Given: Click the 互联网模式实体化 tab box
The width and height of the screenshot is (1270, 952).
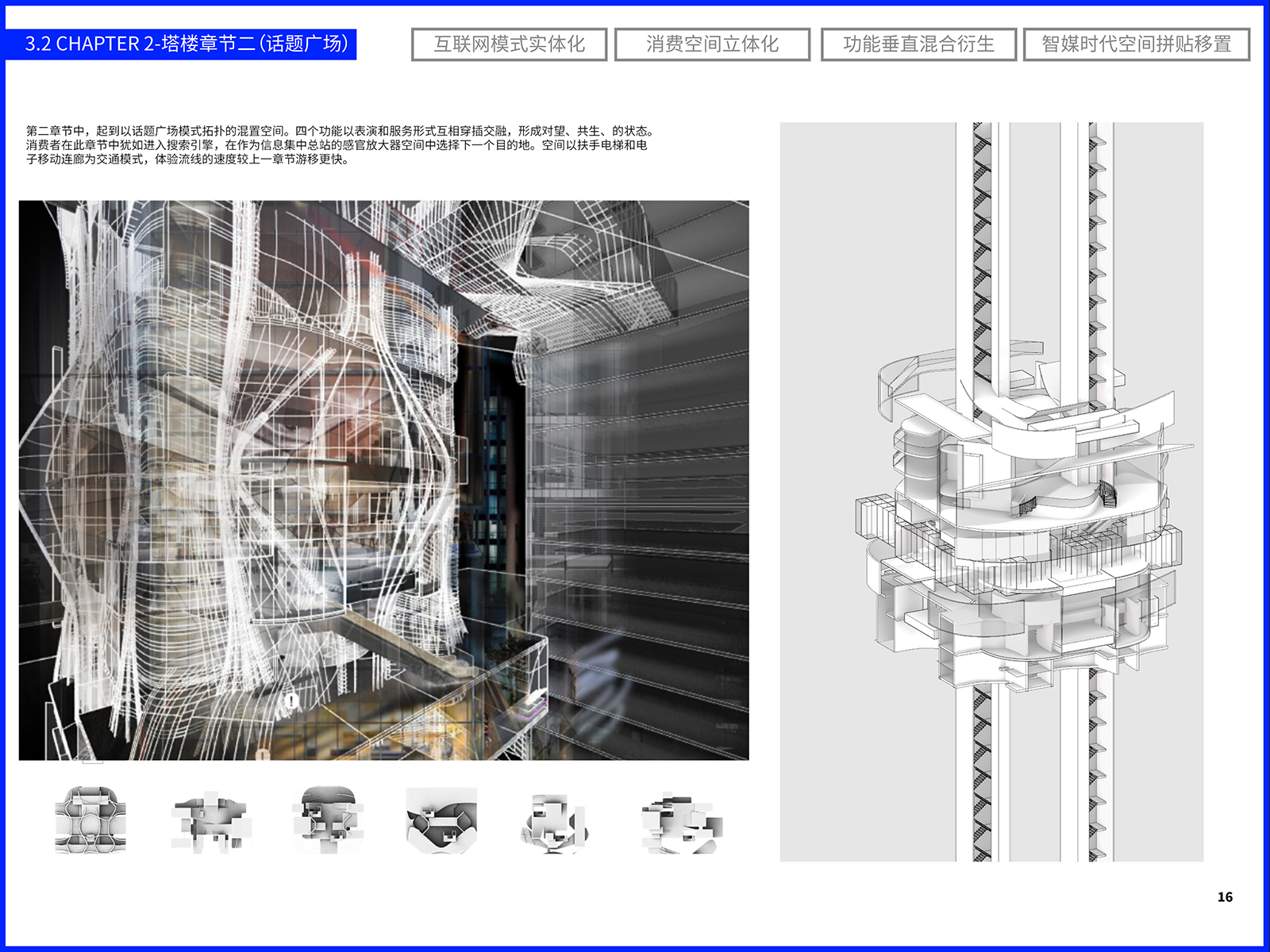Looking at the screenshot, I should (x=509, y=44).
